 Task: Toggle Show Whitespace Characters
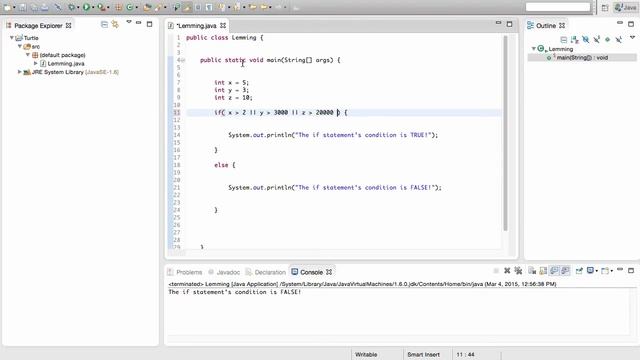(x=209, y=7)
